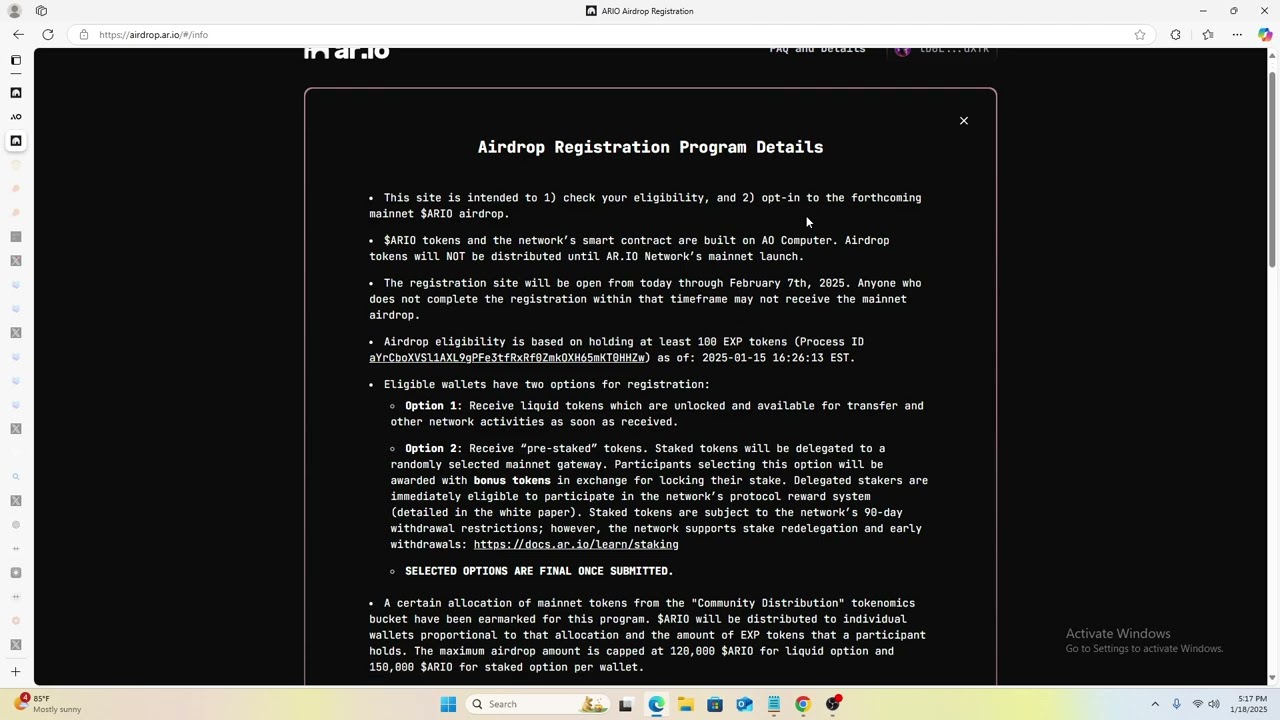Open the Windows Start menu
Image resolution: width=1280 pixels, height=720 pixels.
point(448,704)
